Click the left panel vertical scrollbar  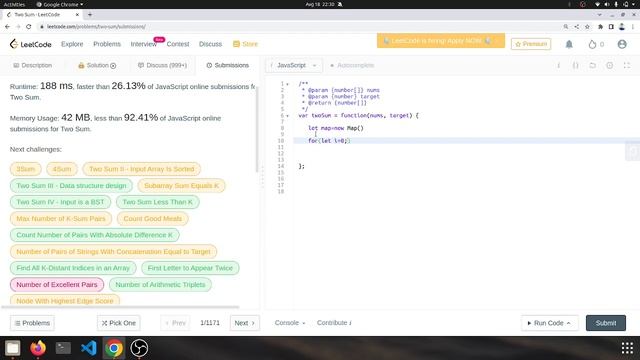tap(257, 129)
